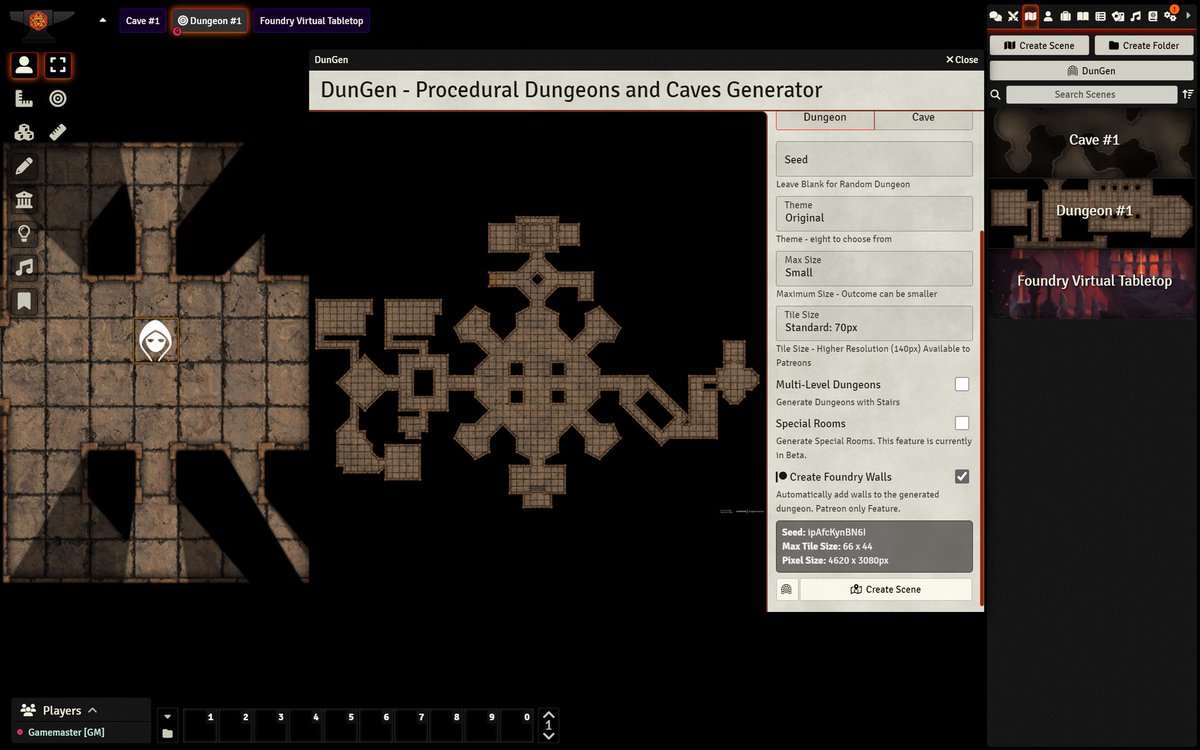Close the DunGen window
Image resolution: width=1200 pixels, height=750 pixels.
point(962,60)
